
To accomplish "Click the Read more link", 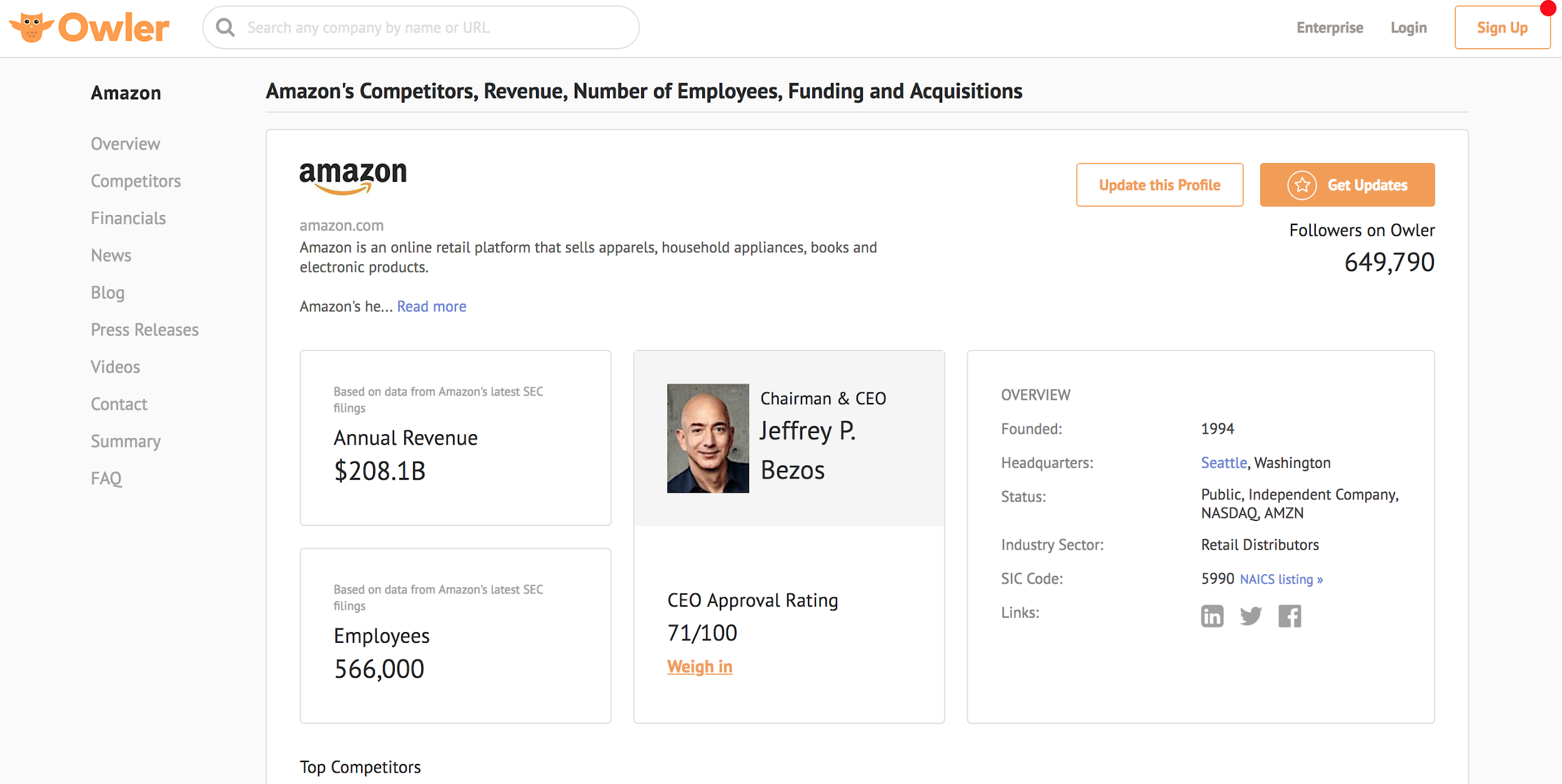I will click(432, 307).
